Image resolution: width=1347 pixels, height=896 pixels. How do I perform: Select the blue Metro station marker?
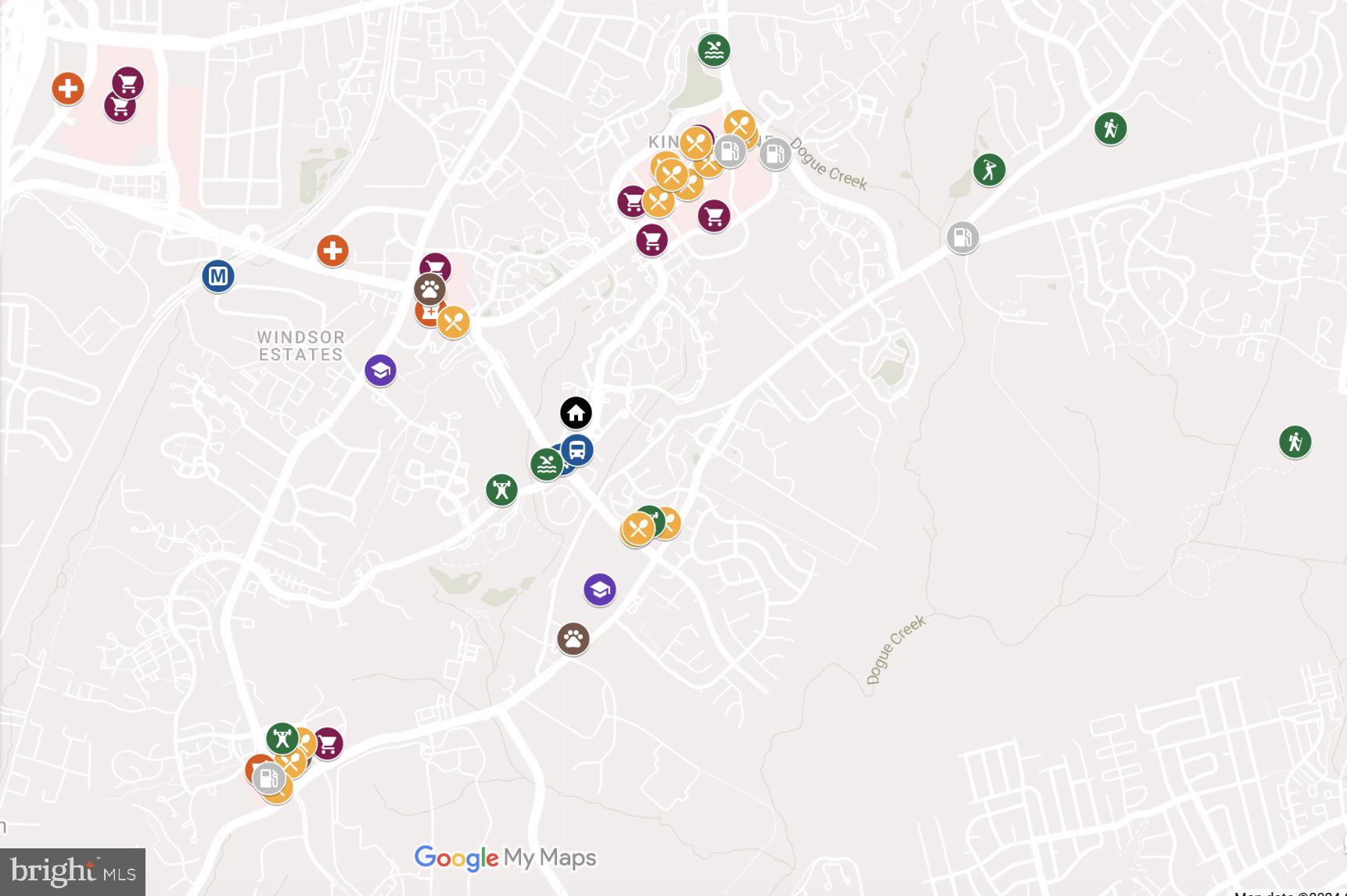218,276
